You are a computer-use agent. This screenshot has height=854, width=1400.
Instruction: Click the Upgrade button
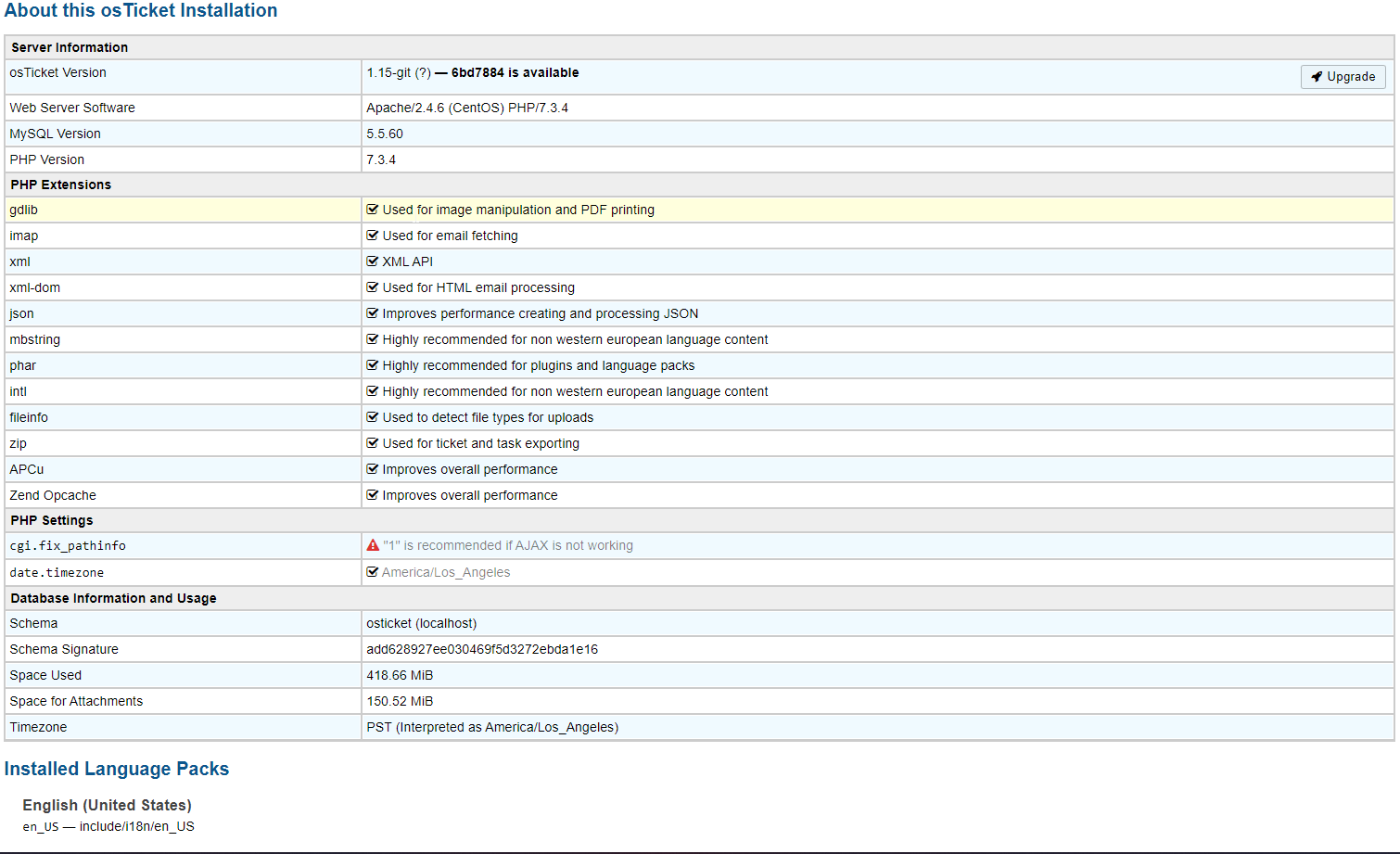pyautogui.click(x=1343, y=77)
